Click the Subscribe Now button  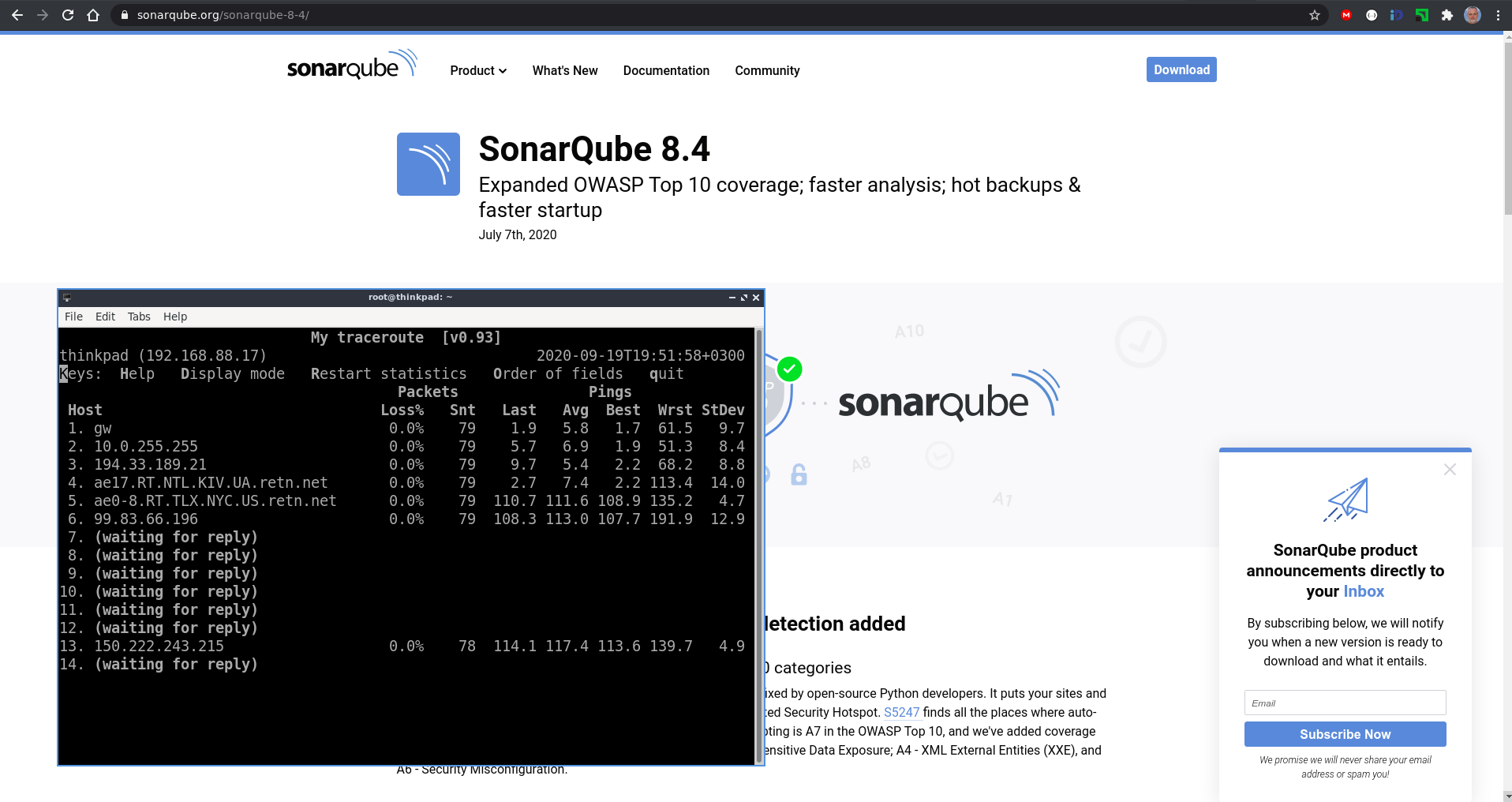tap(1345, 734)
